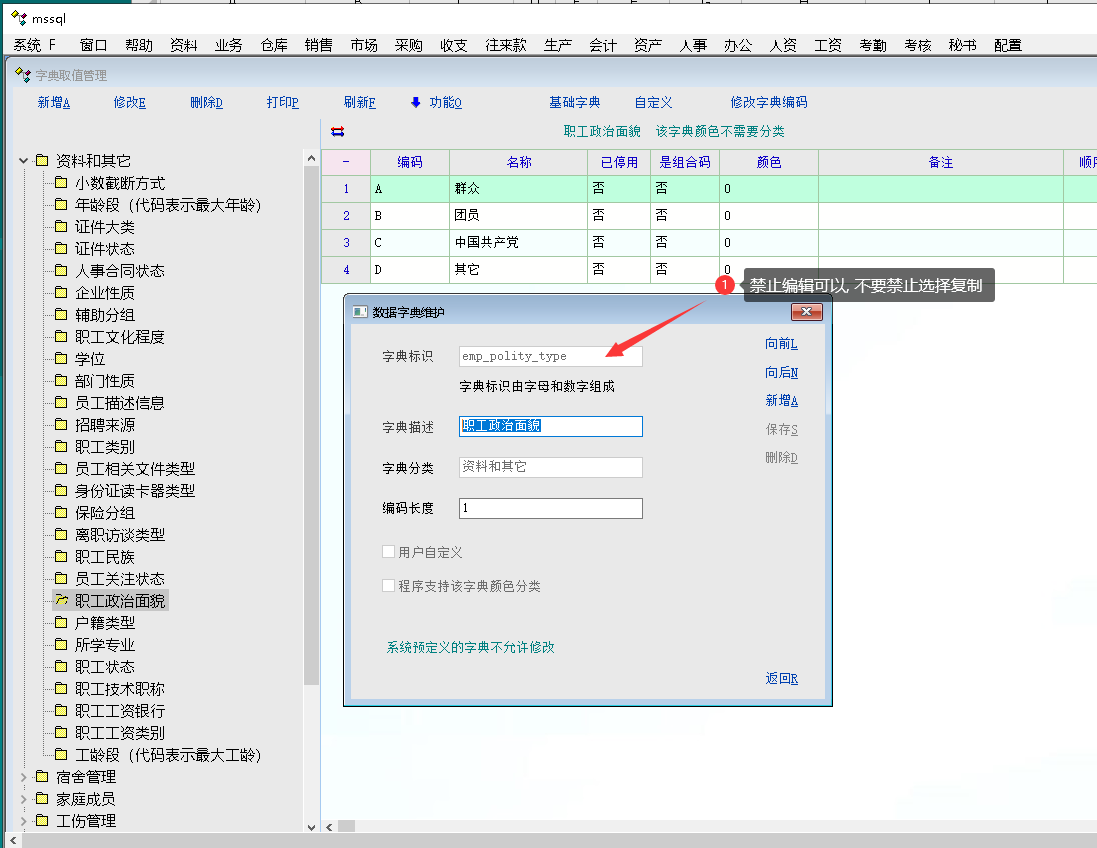This screenshot has height=848, width=1097.
Task: Collapse the 资料和其它 tree node
Action: coord(24,161)
